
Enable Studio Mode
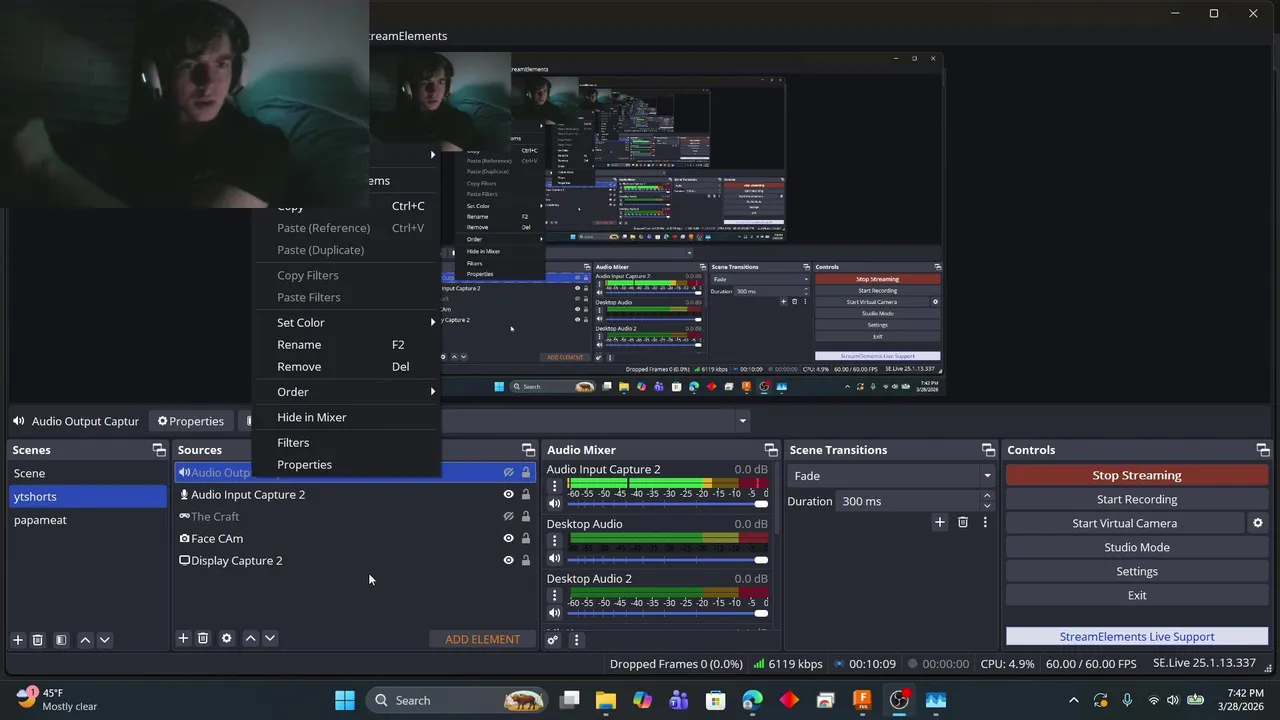pyautogui.click(x=1137, y=547)
